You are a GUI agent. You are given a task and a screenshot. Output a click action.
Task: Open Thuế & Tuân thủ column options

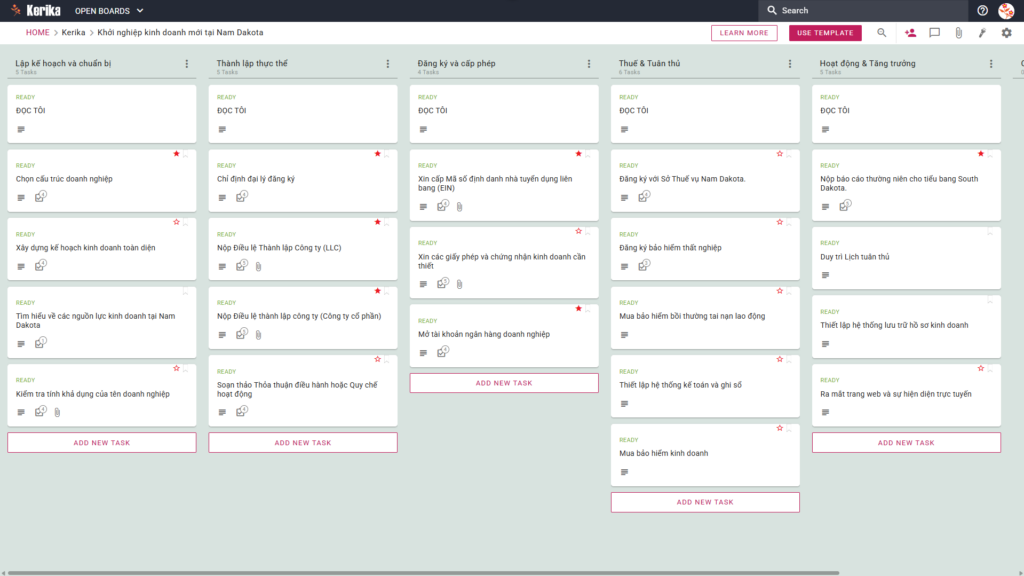click(790, 64)
